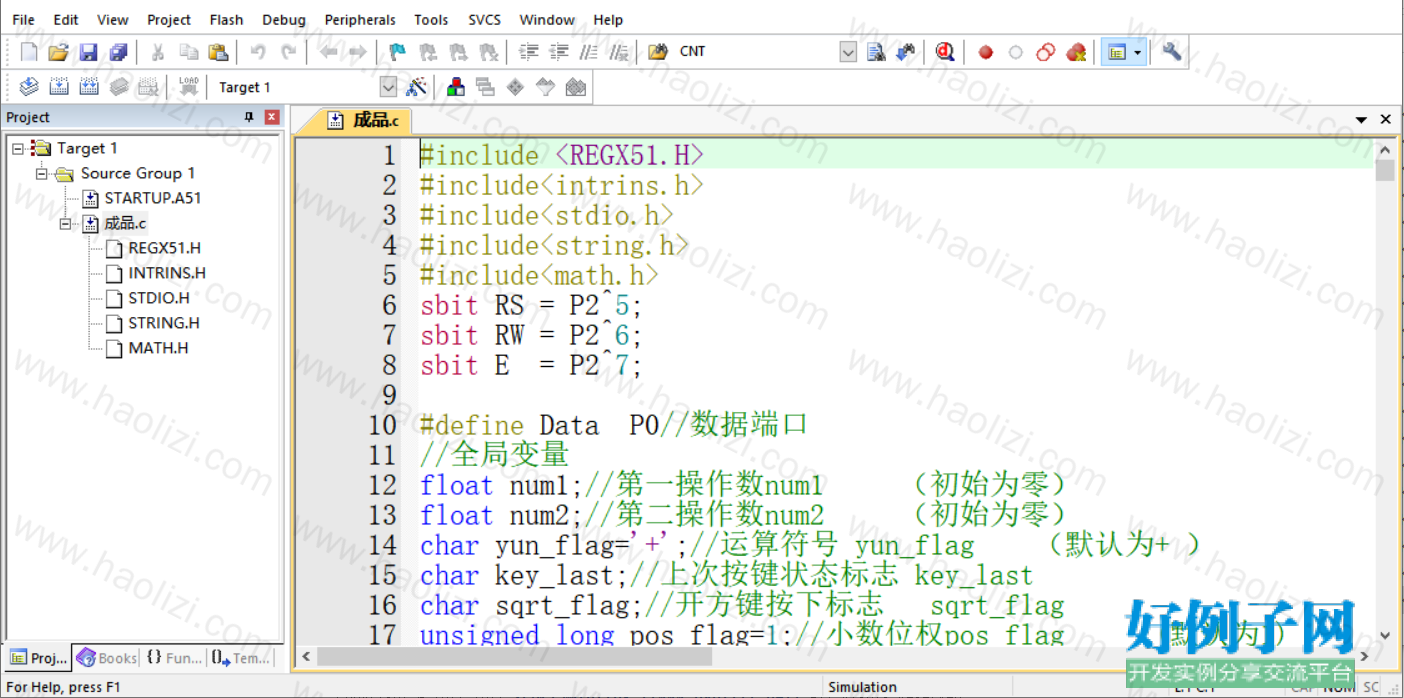Open the Flash menu
The height and width of the screenshot is (698, 1404).
pyautogui.click(x=226, y=19)
